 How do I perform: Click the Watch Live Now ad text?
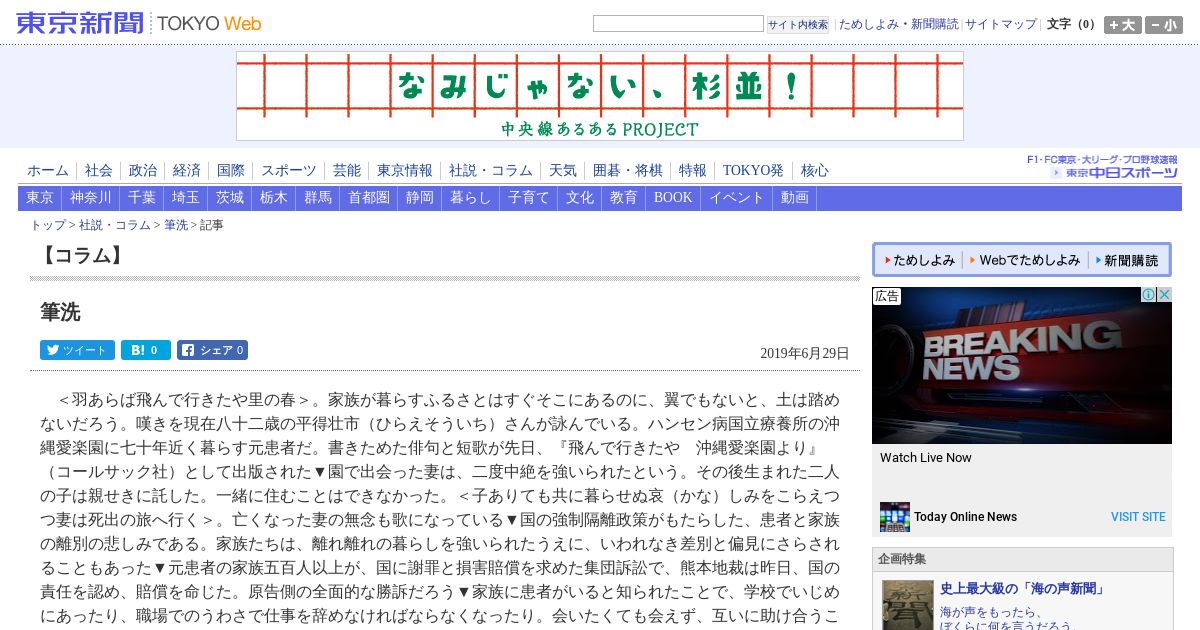point(926,458)
